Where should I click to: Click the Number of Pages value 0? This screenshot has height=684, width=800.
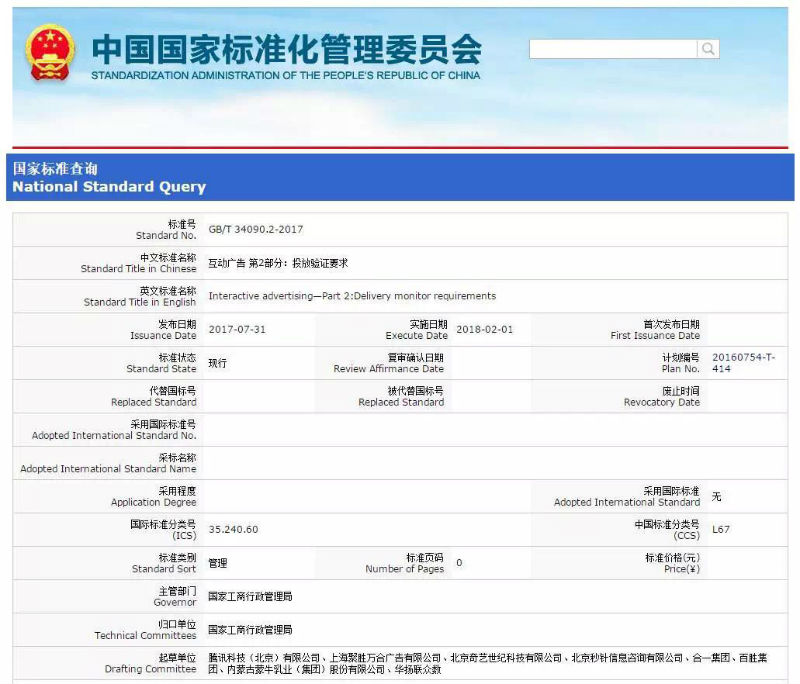click(459, 563)
